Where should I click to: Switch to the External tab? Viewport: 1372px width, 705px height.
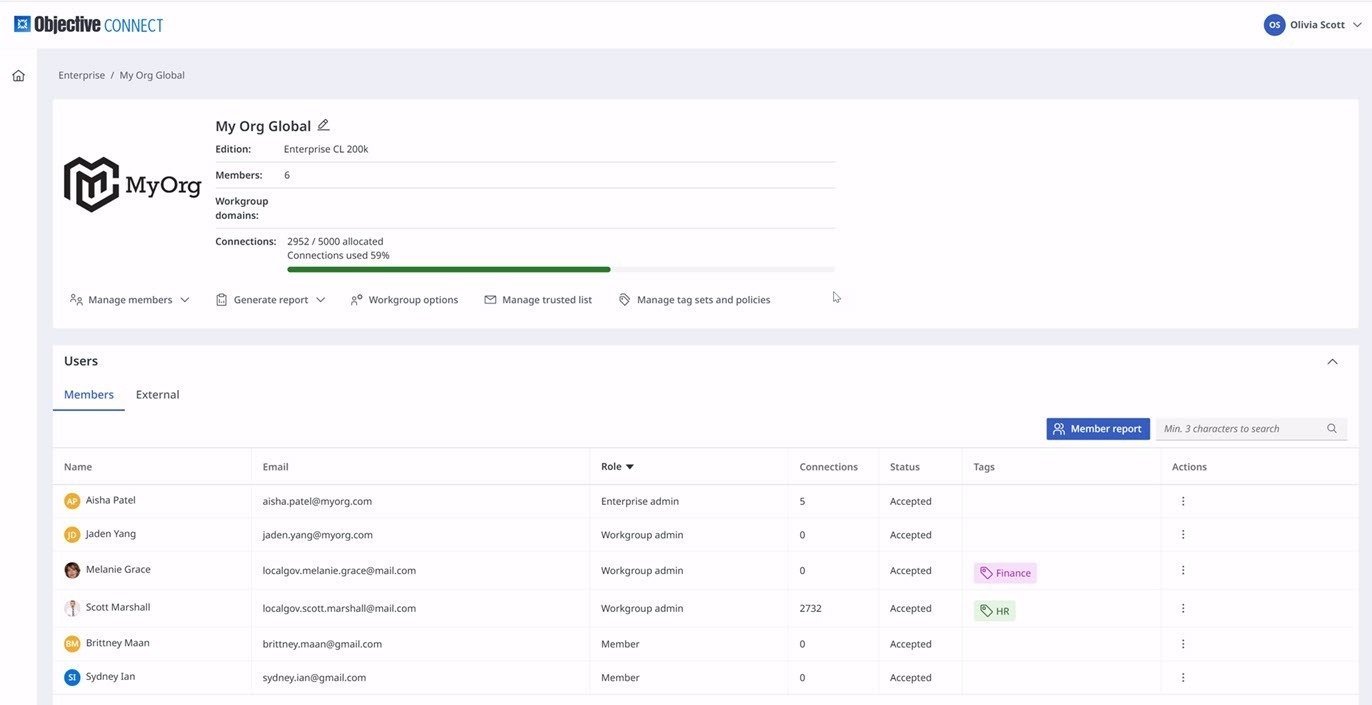point(157,395)
